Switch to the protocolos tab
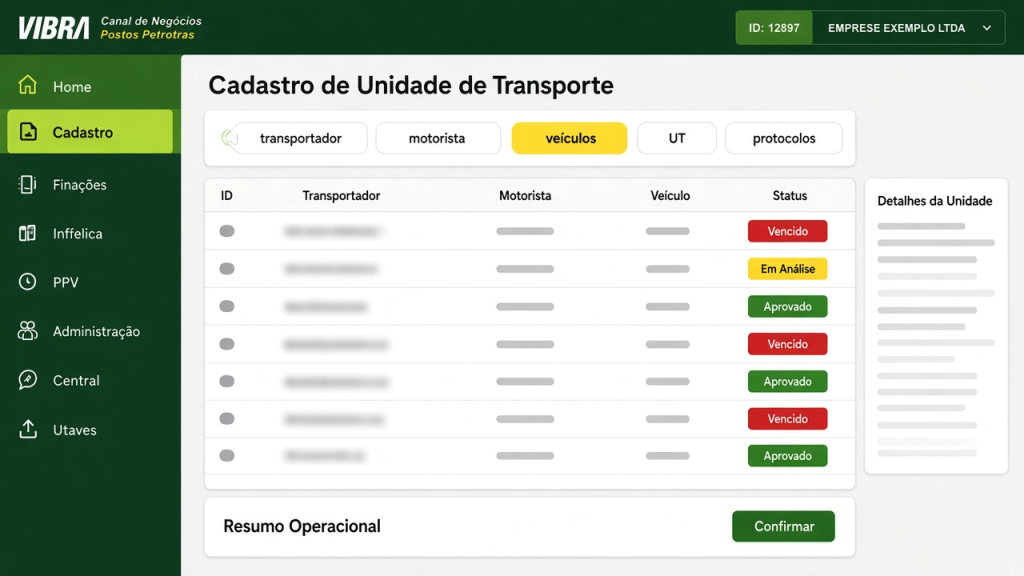The width and height of the screenshot is (1024, 576). [784, 138]
